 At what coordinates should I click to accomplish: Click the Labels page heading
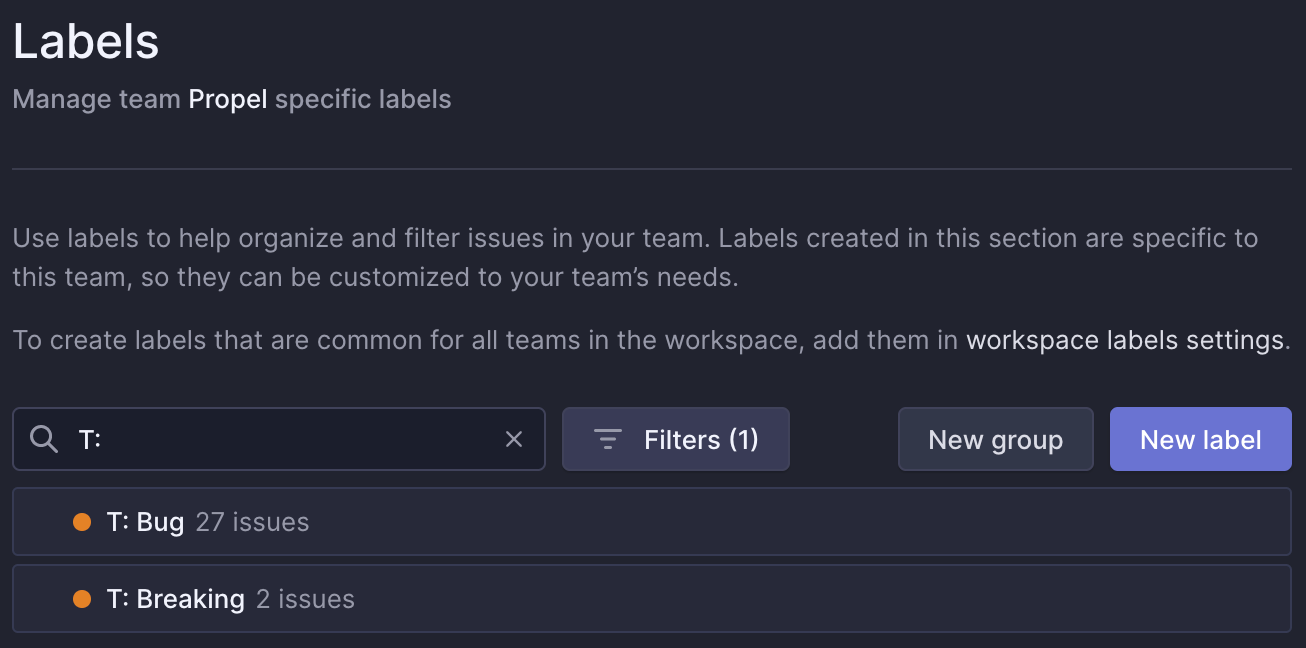(86, 43)
